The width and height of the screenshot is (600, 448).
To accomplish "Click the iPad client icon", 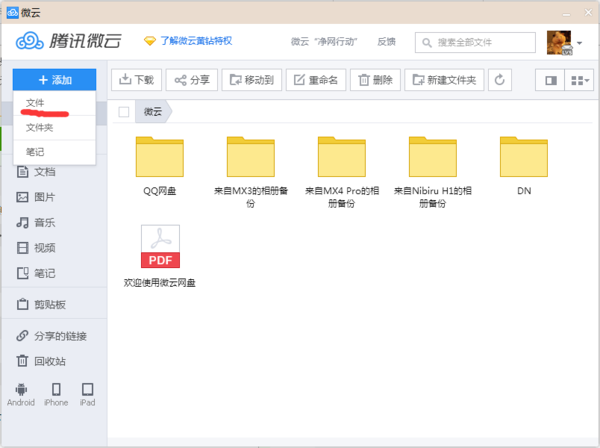I will [88, 394].
